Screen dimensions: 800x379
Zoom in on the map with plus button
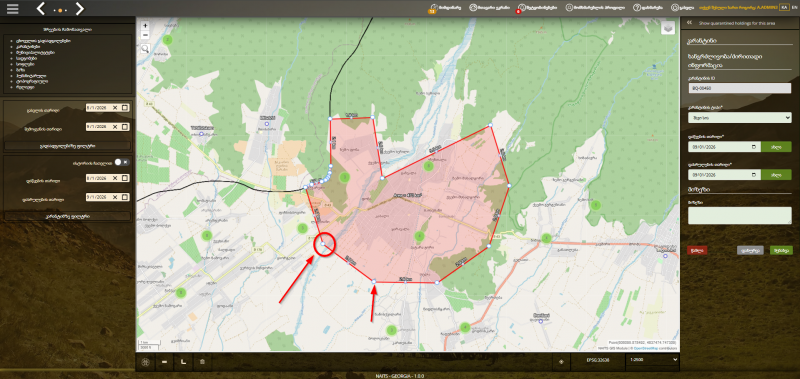[x=145, y=26]
